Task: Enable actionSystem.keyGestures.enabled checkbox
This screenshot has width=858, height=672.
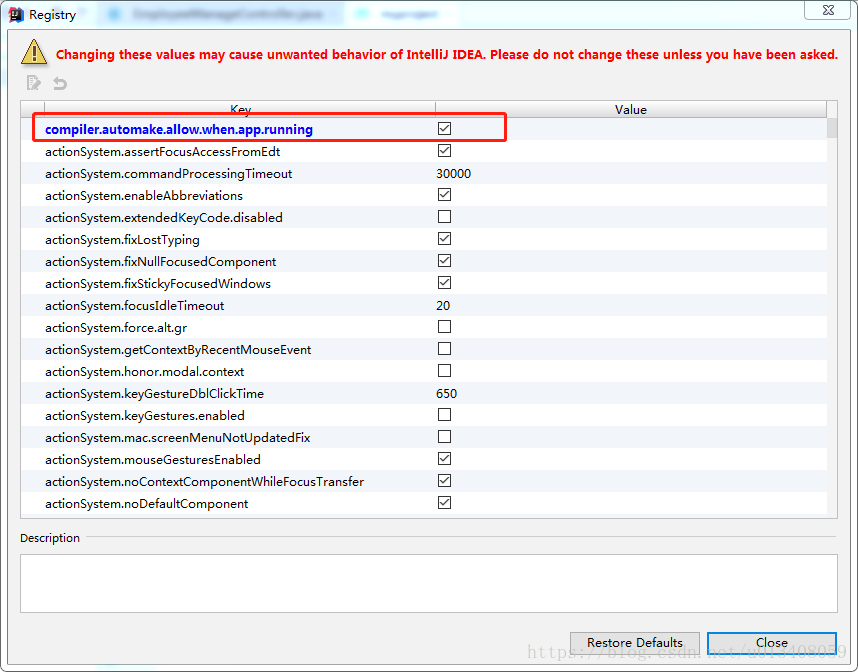Action: tap(444, 415)
